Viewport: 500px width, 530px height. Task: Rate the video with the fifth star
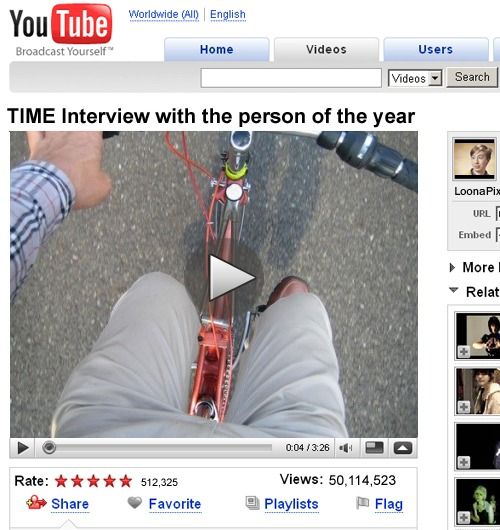[x=125, y=481]
